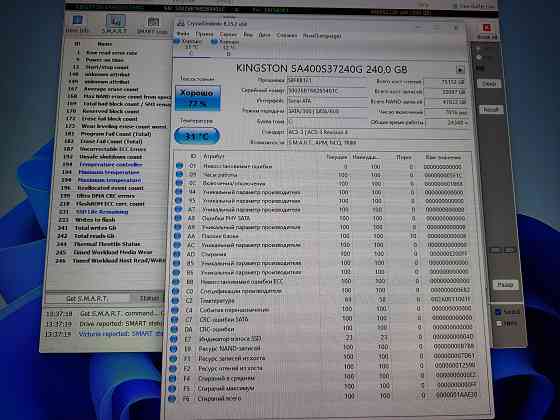Select 'Thermal Throttle Status' in Victoria list
The width and height of the screenshot is (560, 420).
[106, 244]
